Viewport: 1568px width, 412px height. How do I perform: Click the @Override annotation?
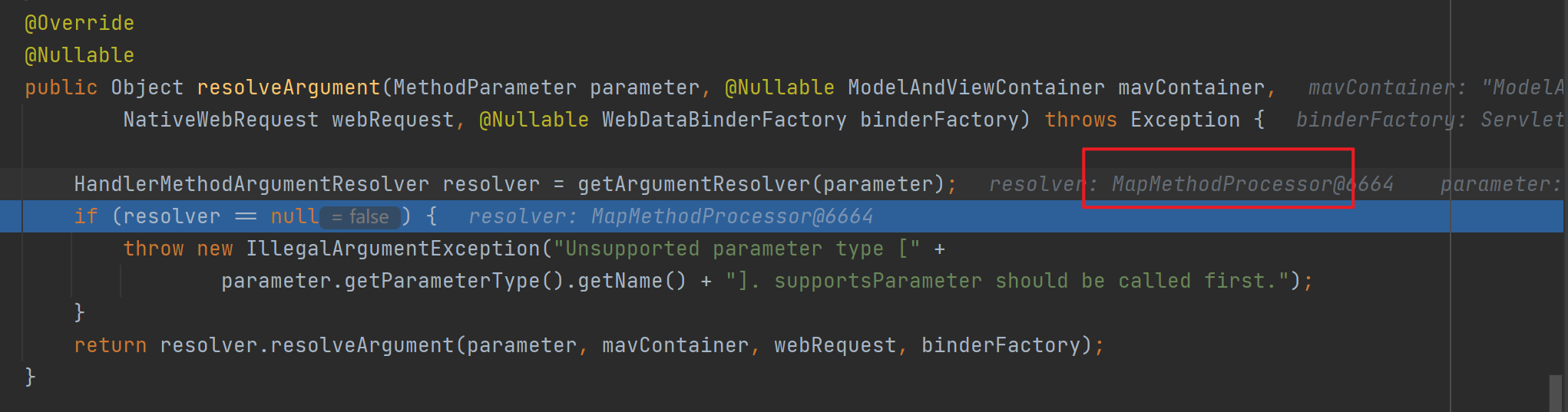click(x=79, y=23)
